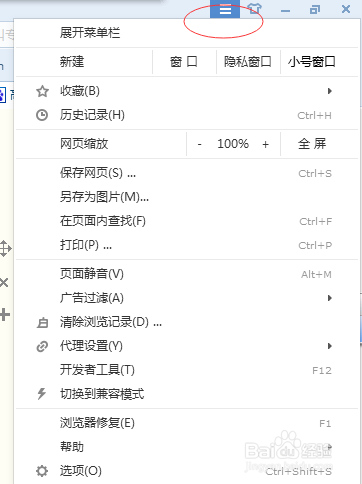Screen dimensions: 362x484
Task: Click the eraser icon for 清除浏览记录
Action: point(42,322)
